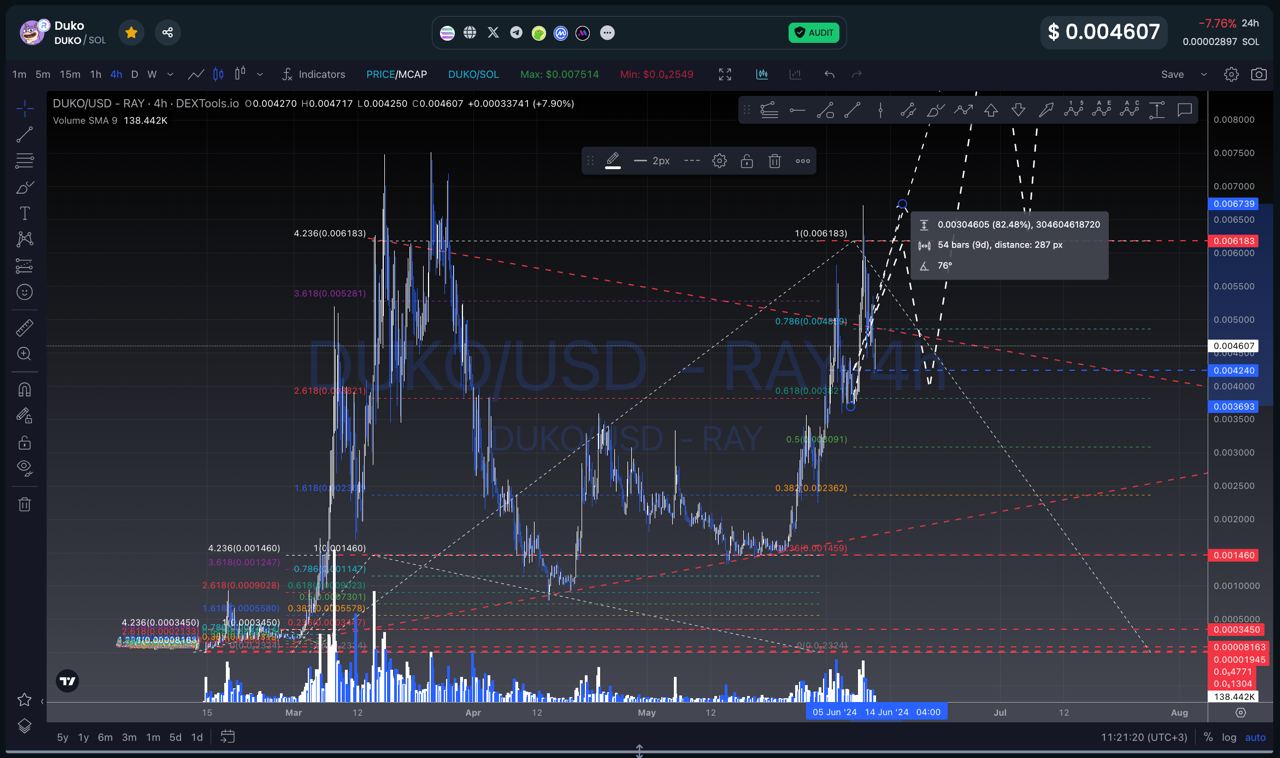Open the pattern tools in left sidebar
The width and height of the screenshot is (1280, 758).
pos(25,239)
